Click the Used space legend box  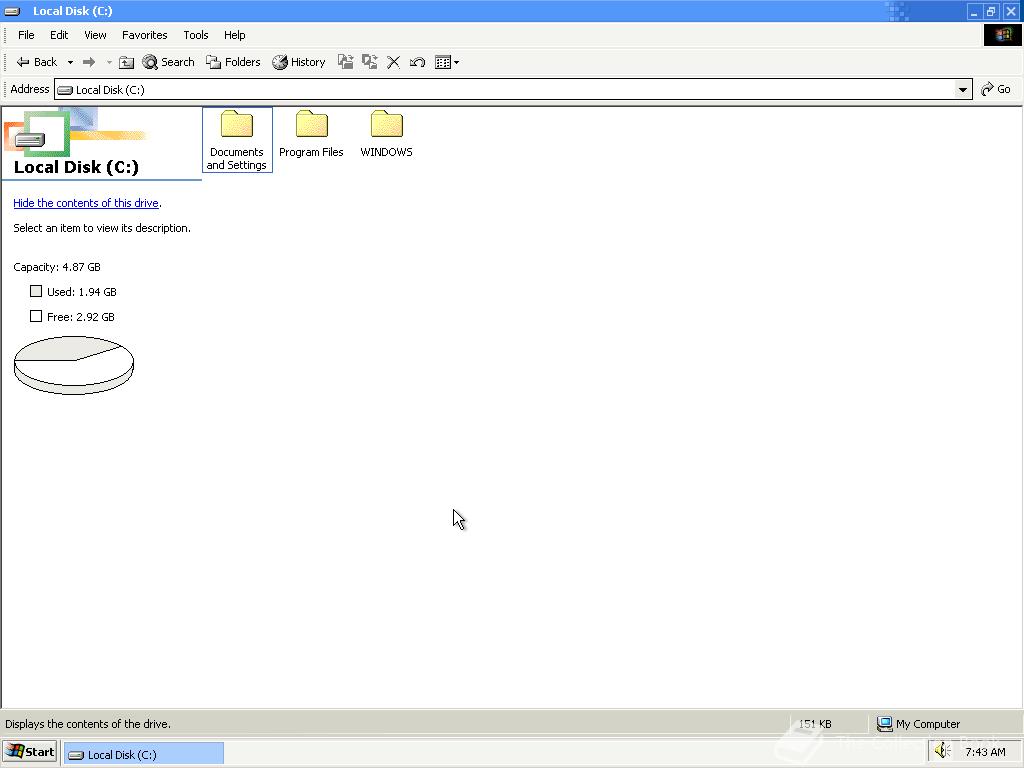pos(36,291)
